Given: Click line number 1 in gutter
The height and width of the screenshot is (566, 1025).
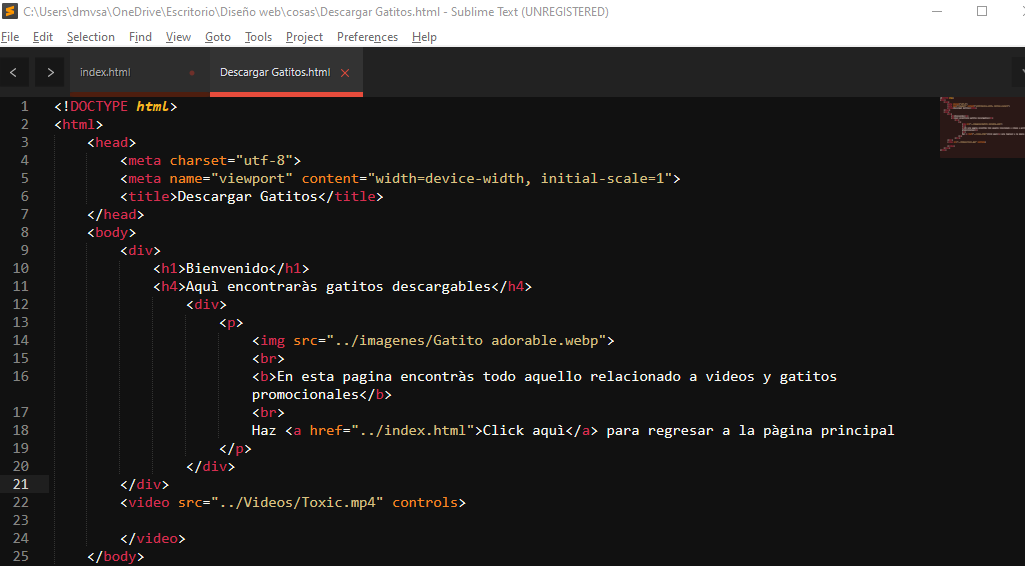Looking at the screenshot, I should point(24,107).
